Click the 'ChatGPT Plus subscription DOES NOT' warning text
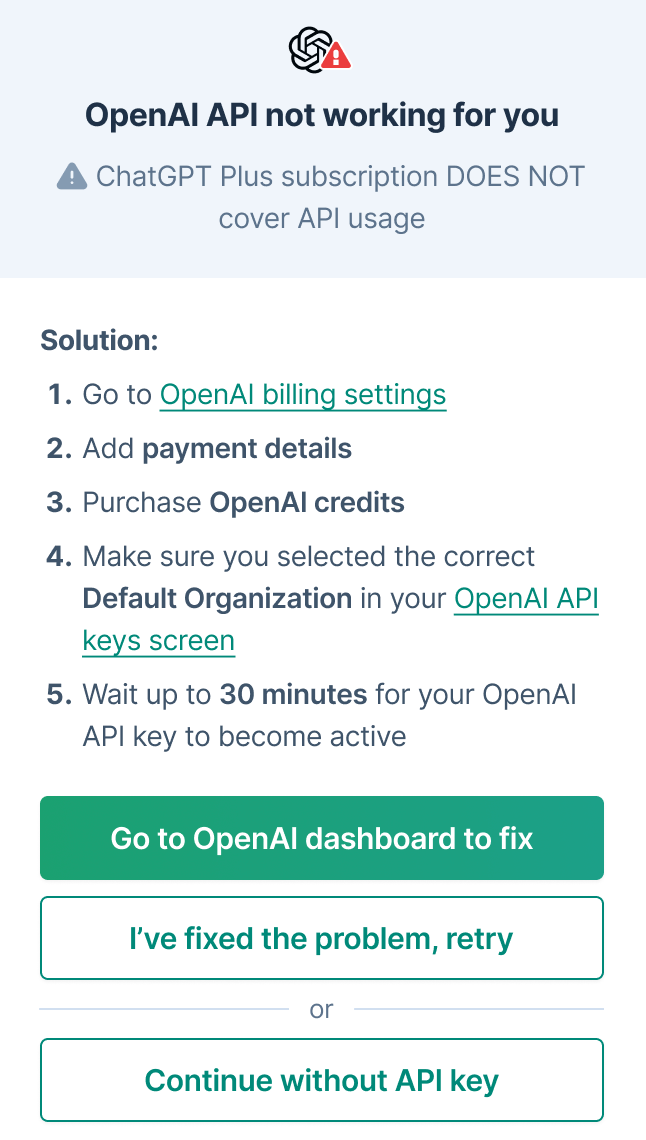 [340, 176]
